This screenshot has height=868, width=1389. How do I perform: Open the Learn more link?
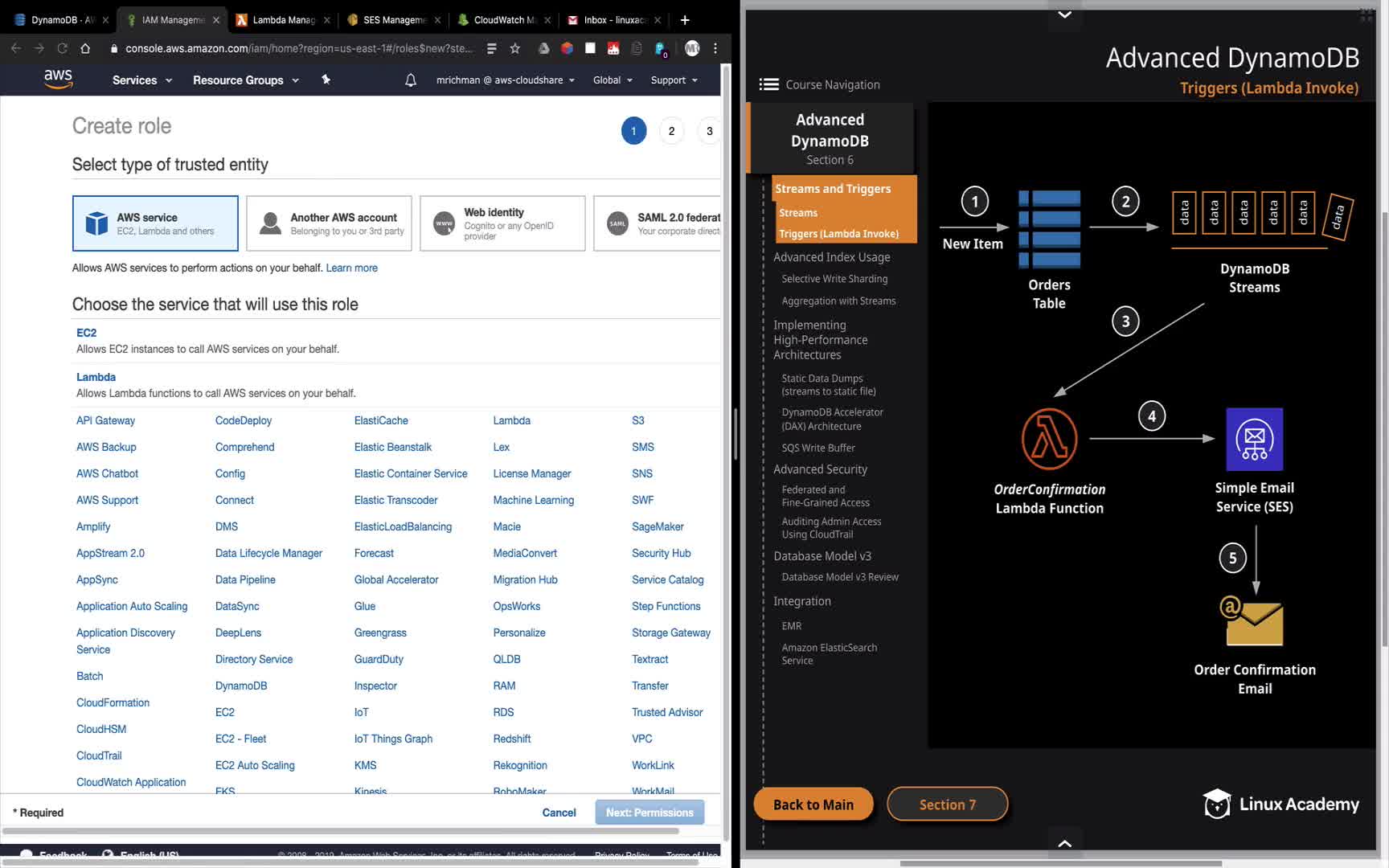351,268
